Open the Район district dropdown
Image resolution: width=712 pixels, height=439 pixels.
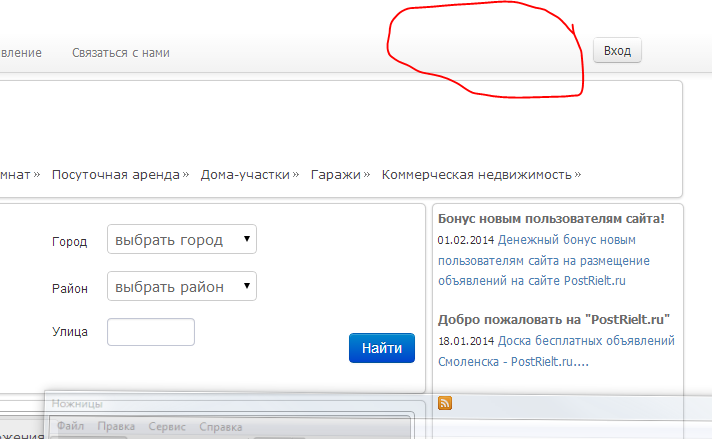click(x=181, y=287)
